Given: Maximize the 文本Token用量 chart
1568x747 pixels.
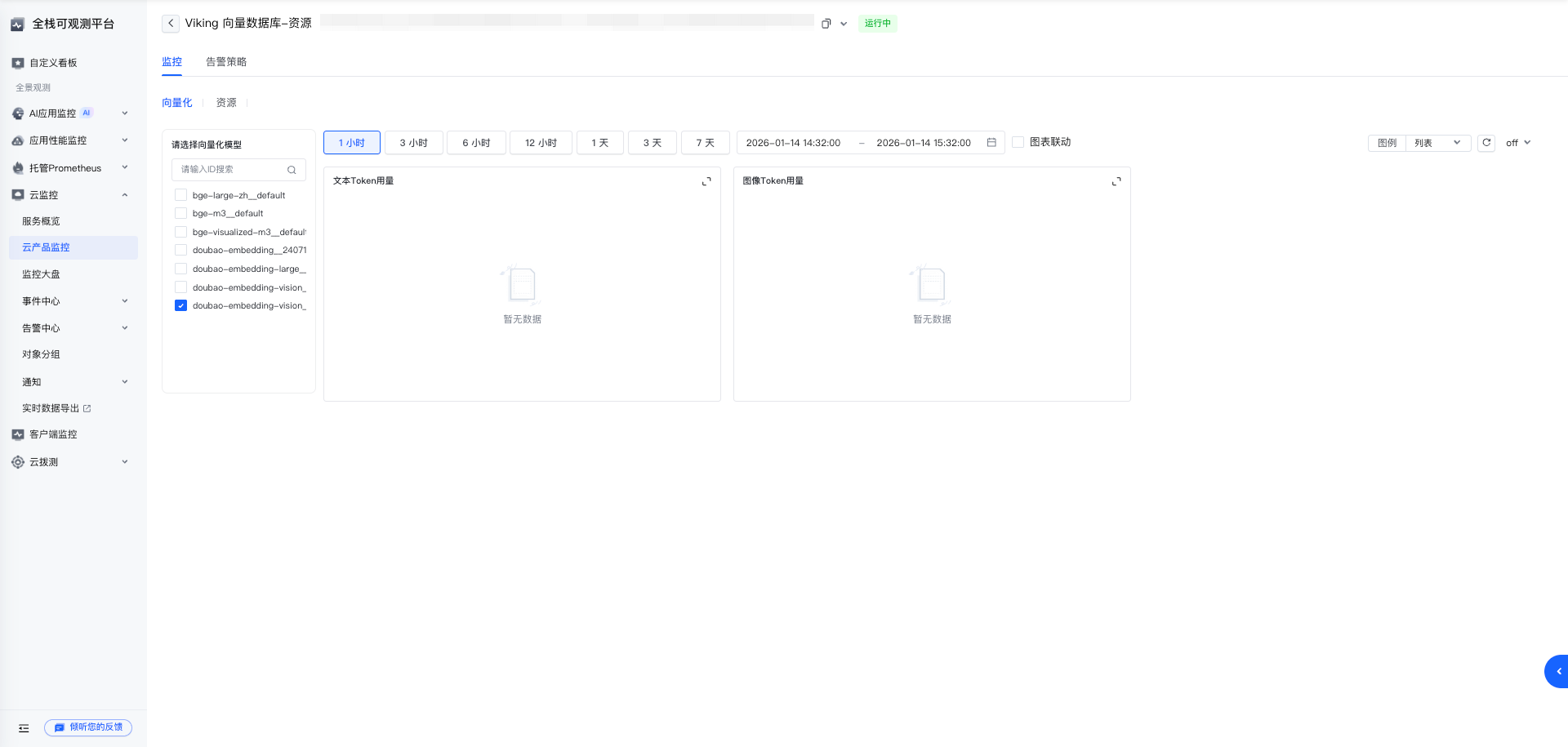Looking at the screenshot, I should [x=706, y=181].
